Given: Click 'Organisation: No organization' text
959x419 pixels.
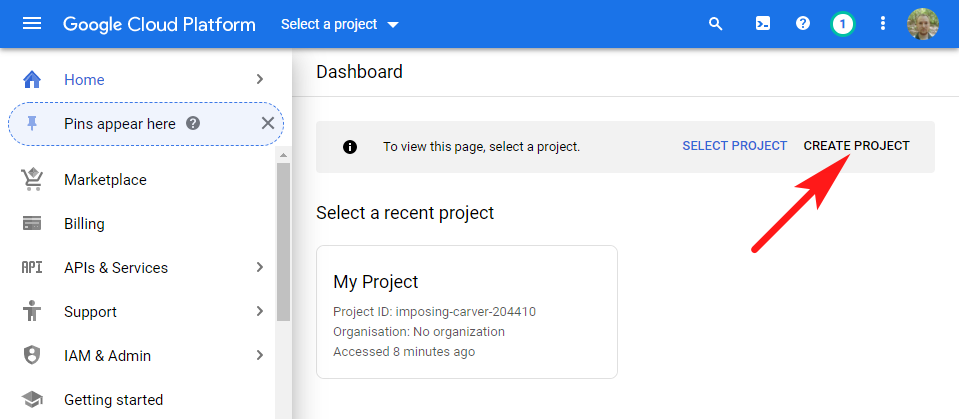Looking at the screenshot, I should point(419,332).
